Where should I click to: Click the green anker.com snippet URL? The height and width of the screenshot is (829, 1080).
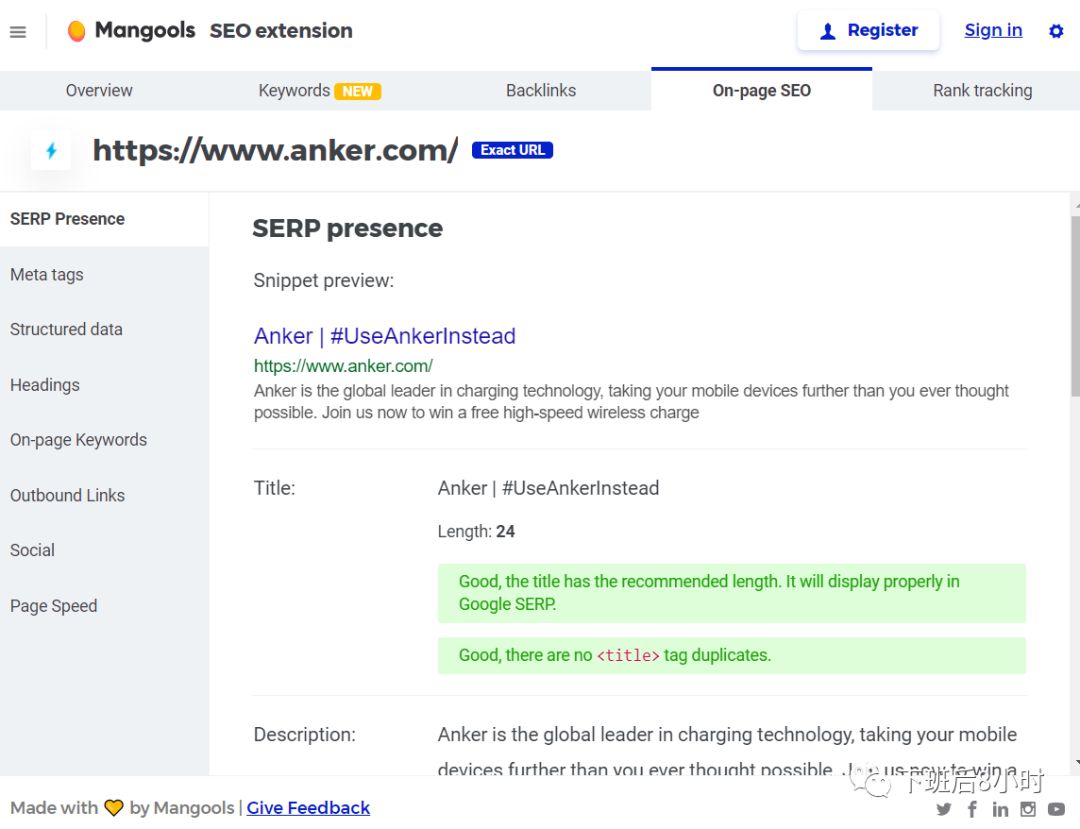point(343,366)
